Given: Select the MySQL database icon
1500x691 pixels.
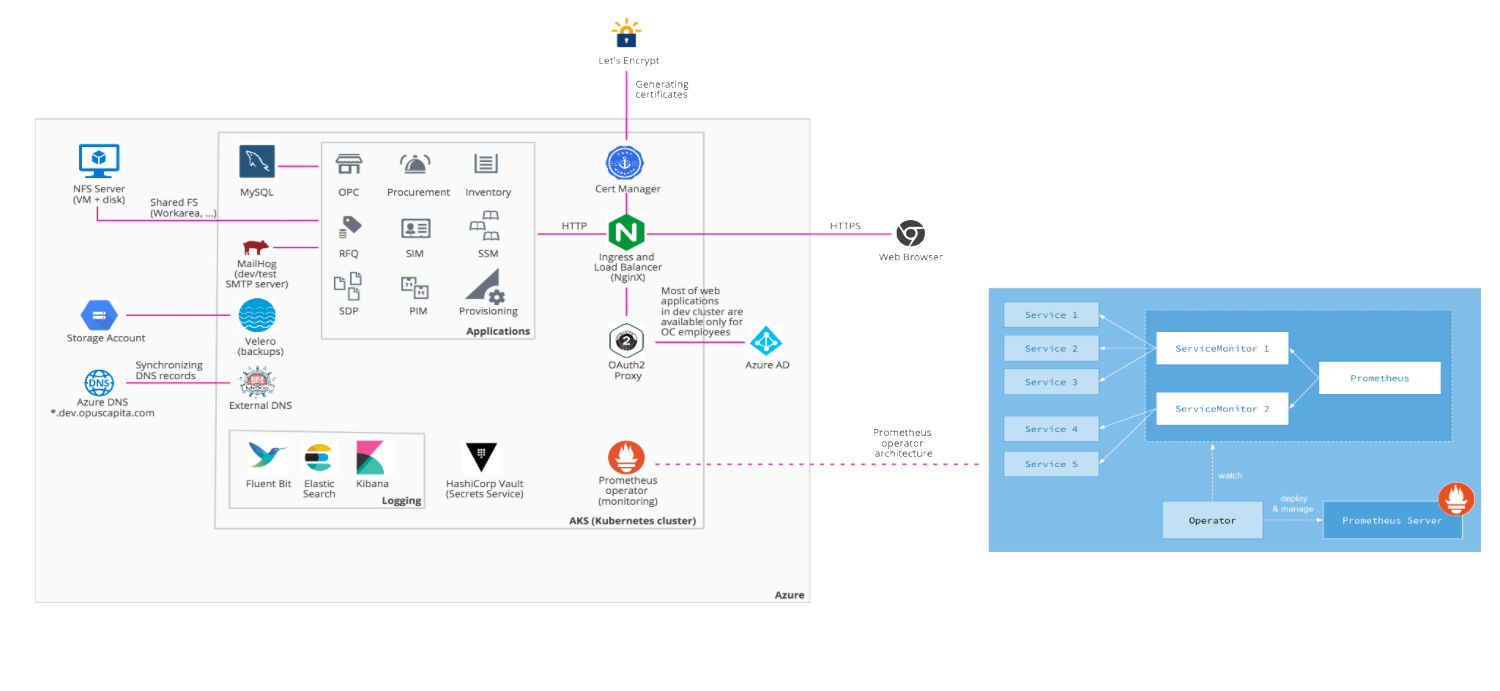Looking at the screenshot, I should [x=256, y=163].
